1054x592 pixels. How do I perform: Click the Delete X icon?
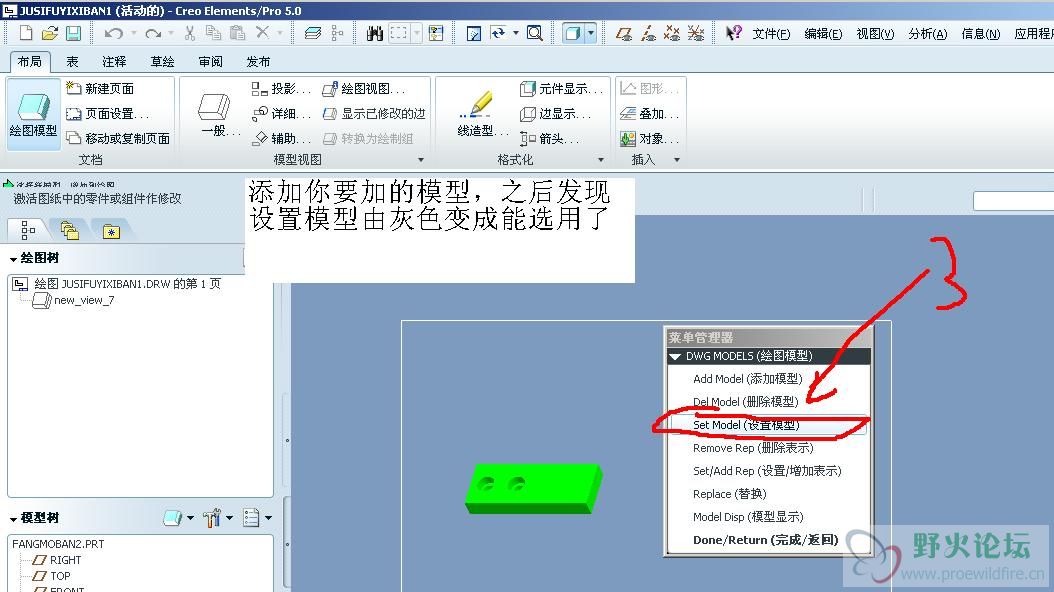point(263,32)
